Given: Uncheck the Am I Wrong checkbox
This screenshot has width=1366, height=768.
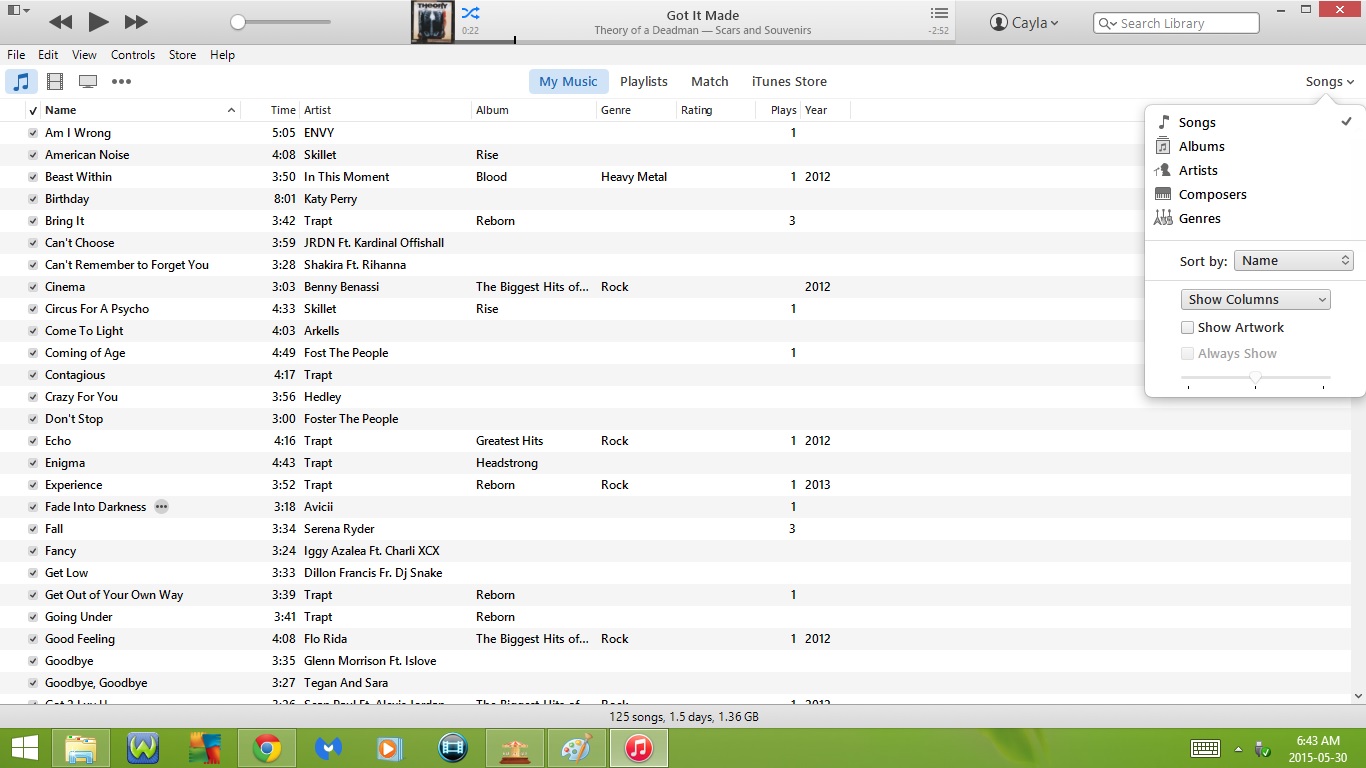Looking at the screenshot, I should click(33, 133).
